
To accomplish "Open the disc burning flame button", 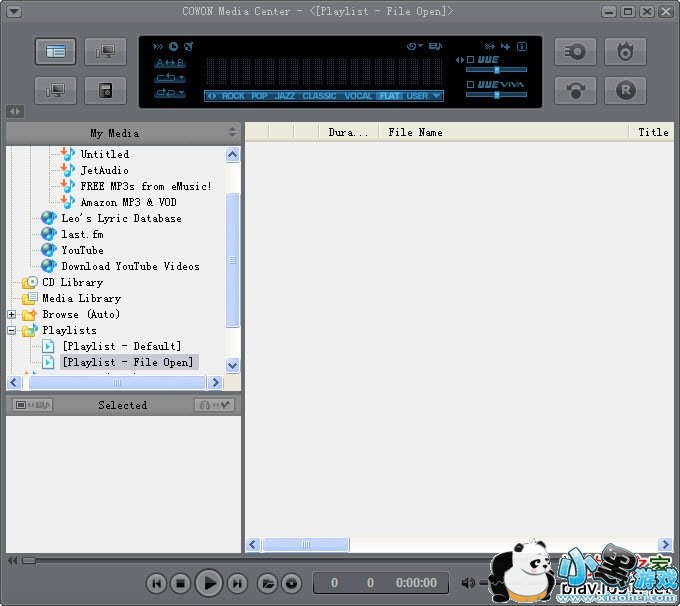I will point(625,52).
